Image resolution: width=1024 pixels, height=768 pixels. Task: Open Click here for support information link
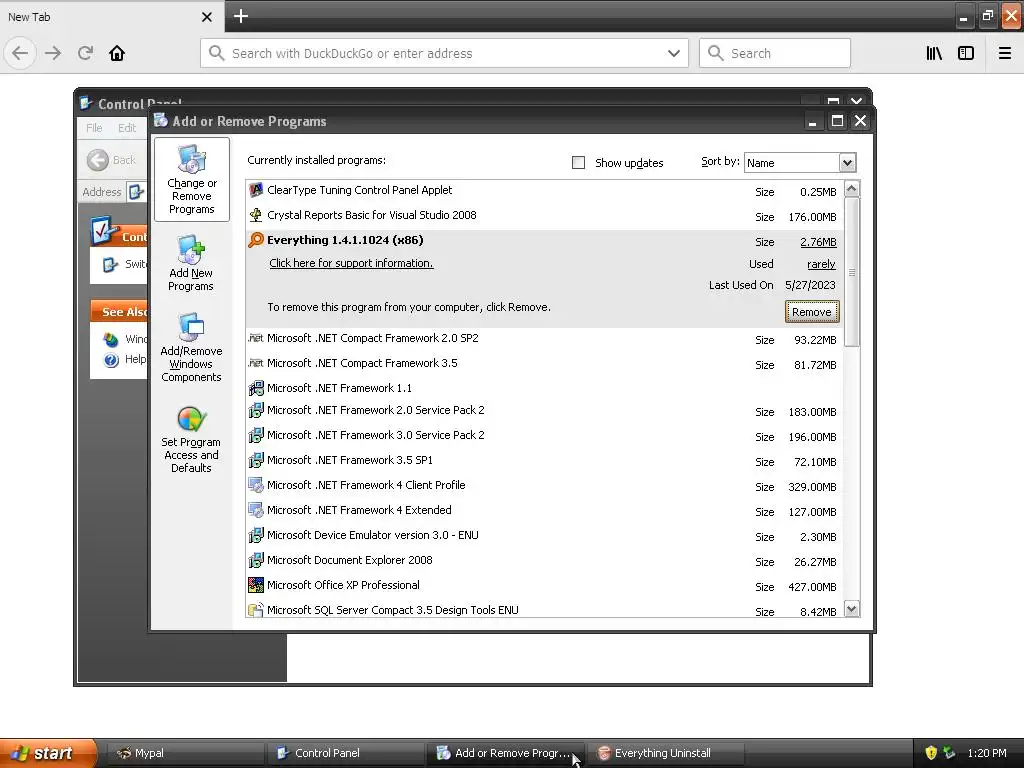(x=351, y=263)
